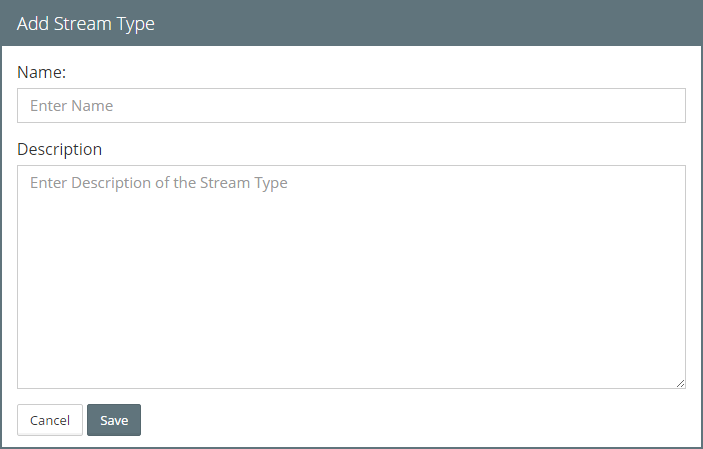Image resolution: width=703 pixels, height=449 pixels.
Task: Select the "Enter Name" placeholder box
Action: 351,105
